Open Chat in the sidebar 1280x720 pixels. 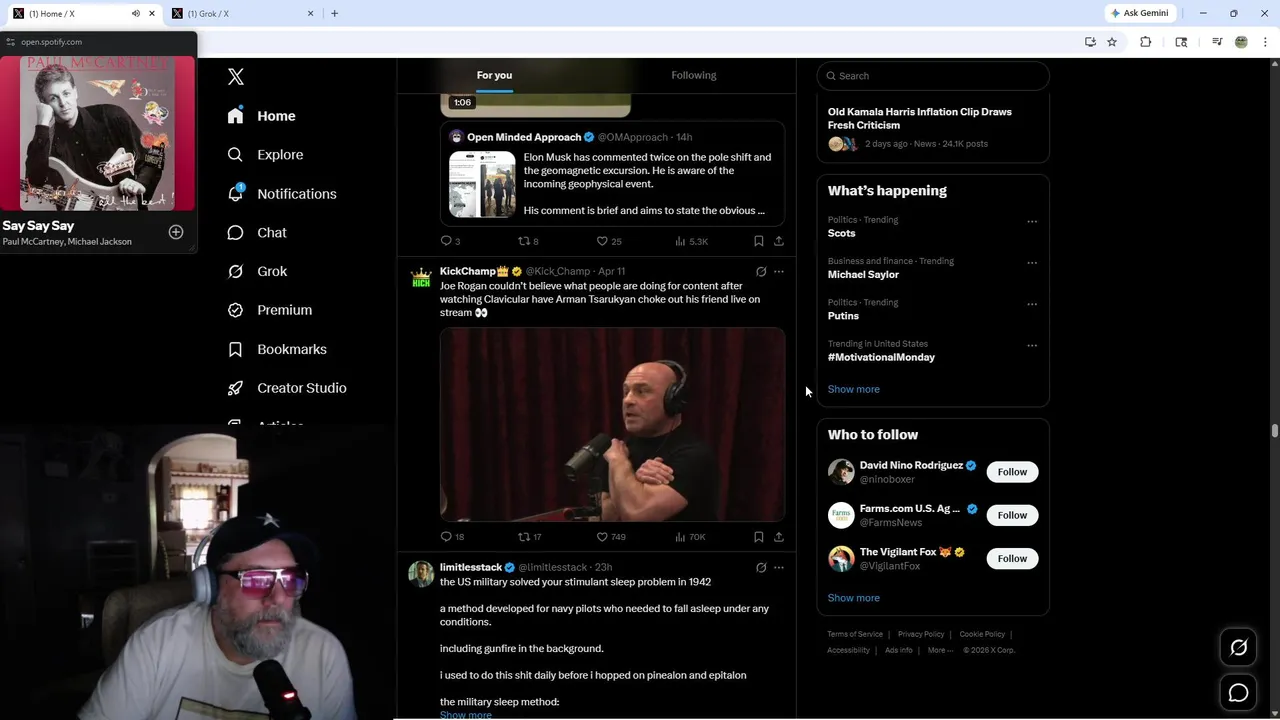coord(257,233)
